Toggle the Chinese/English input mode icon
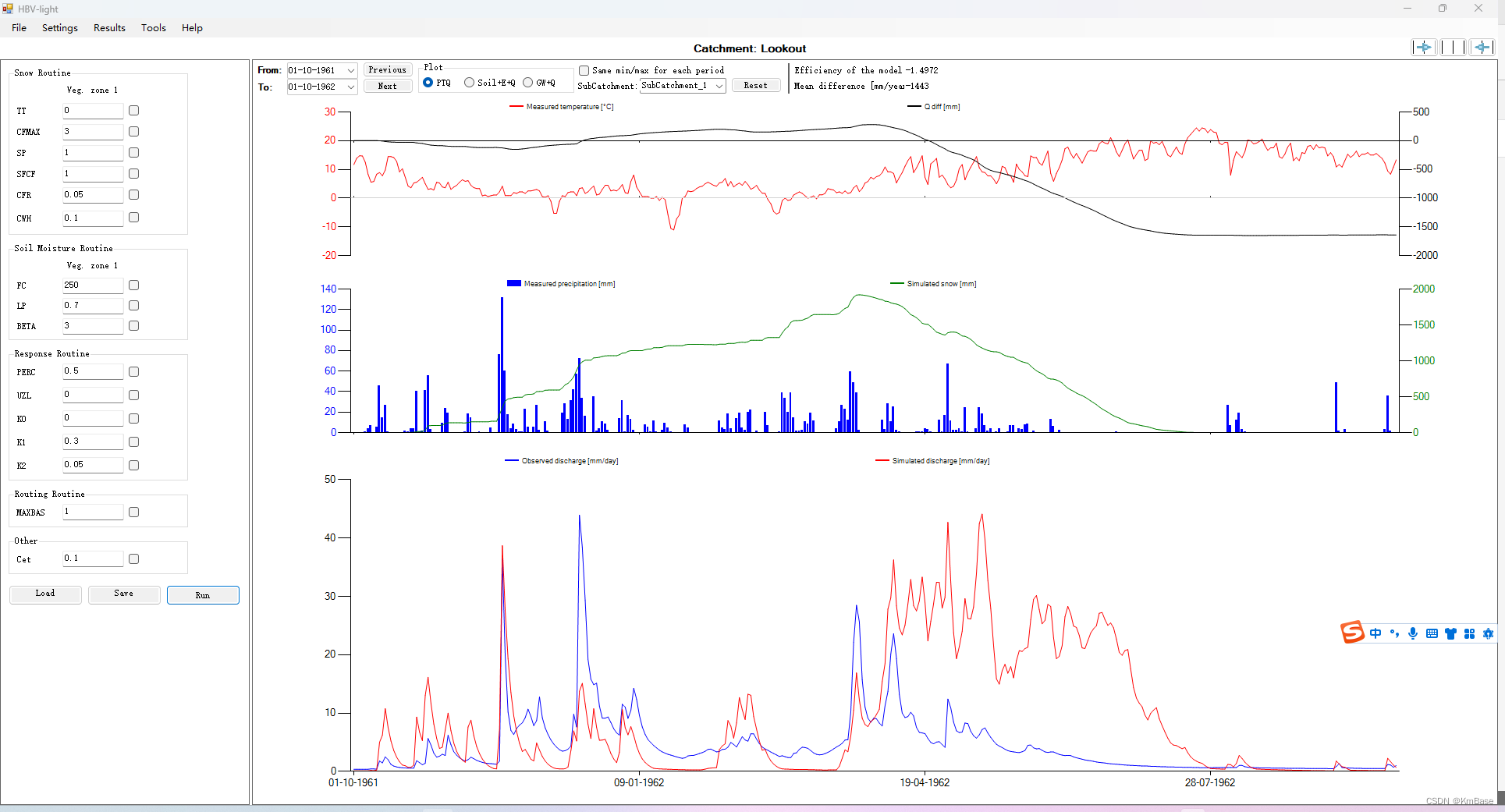The width and height of the screenshot is (1505, 812). click(x=1375, y=633)
